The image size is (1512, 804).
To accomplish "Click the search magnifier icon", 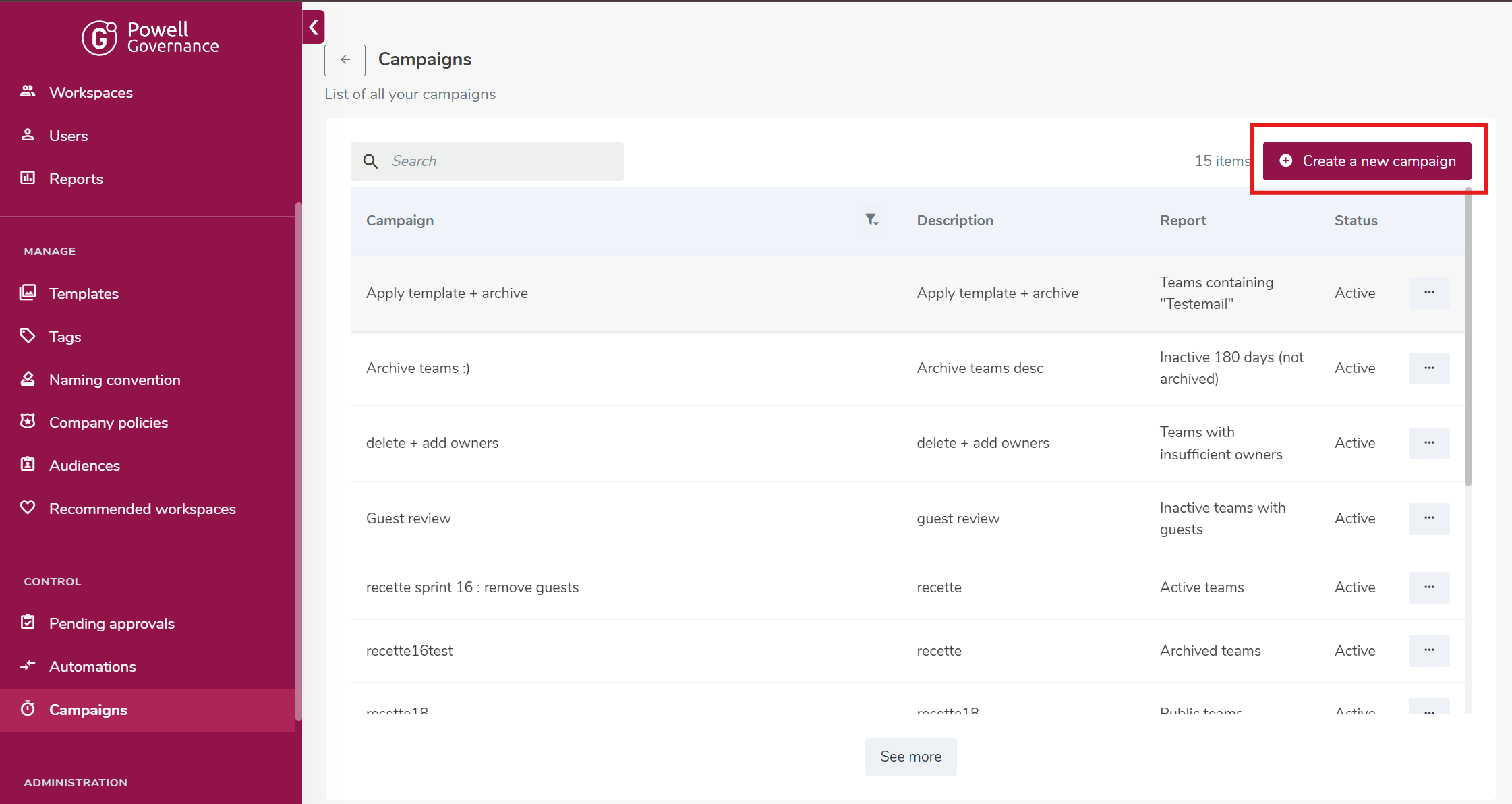I will 370,161.
